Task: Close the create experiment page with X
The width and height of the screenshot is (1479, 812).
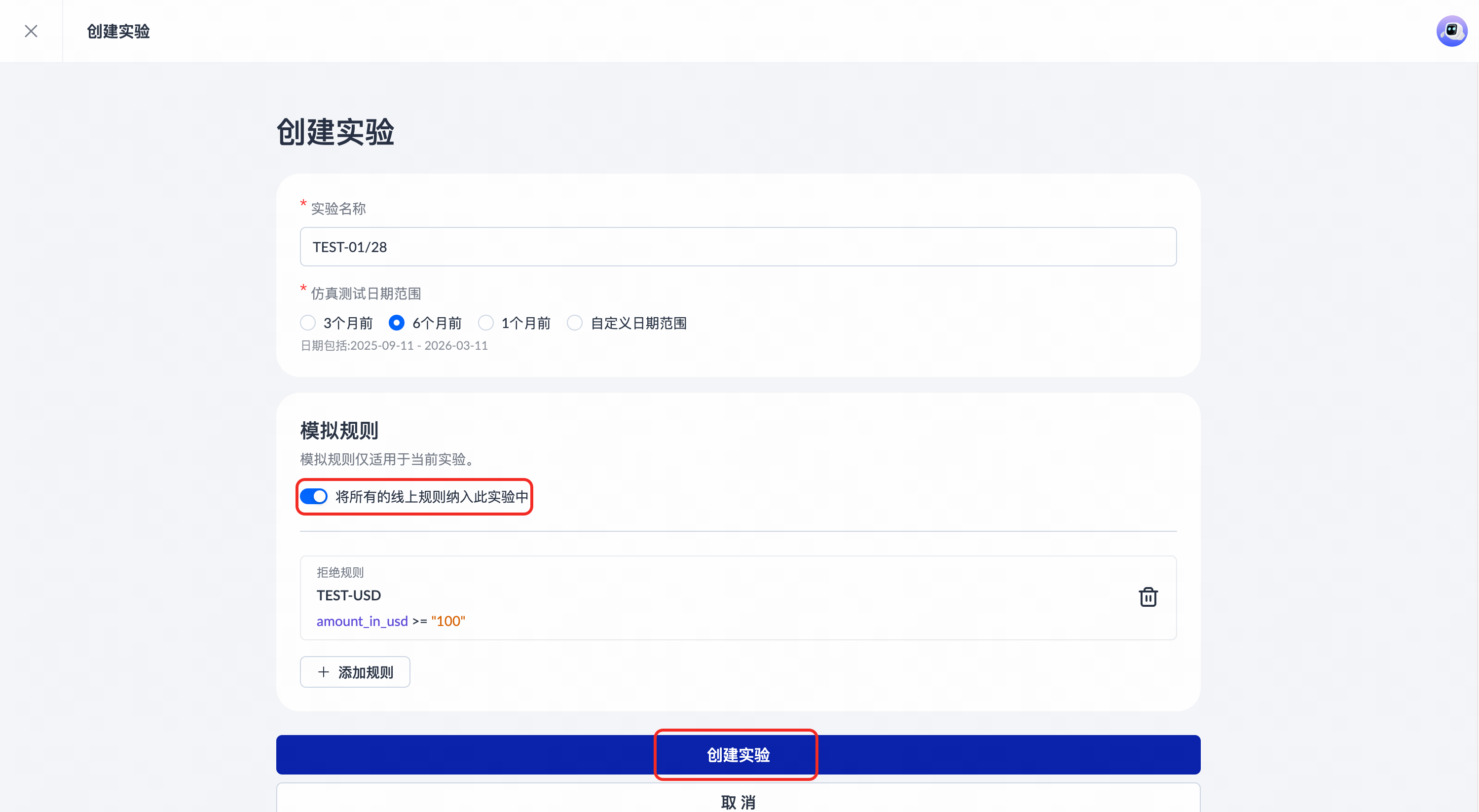Action: [x=31, y=31]
